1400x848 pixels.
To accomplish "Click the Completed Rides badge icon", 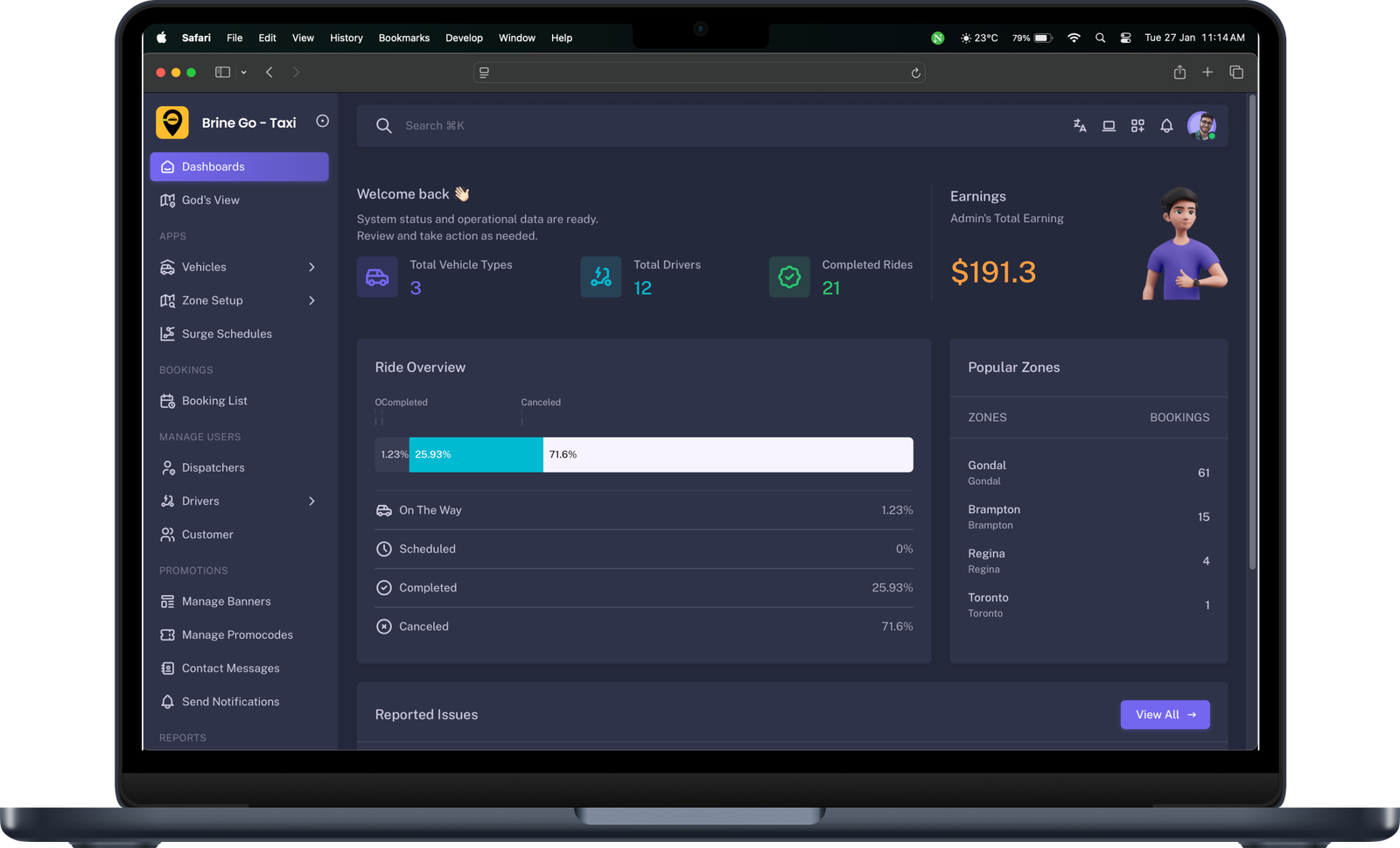I will pyautogui.click(x=789, y=277).
